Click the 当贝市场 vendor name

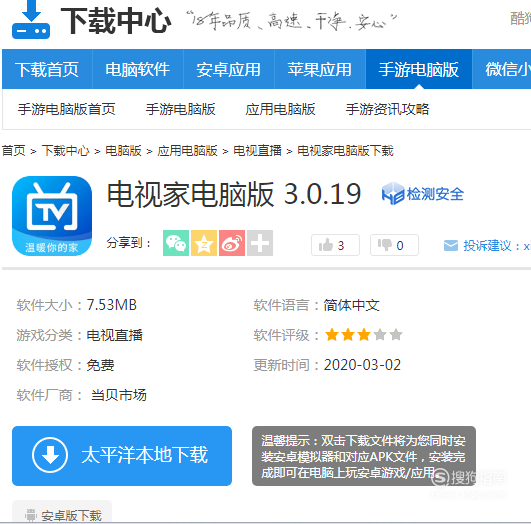coord(119,395)
